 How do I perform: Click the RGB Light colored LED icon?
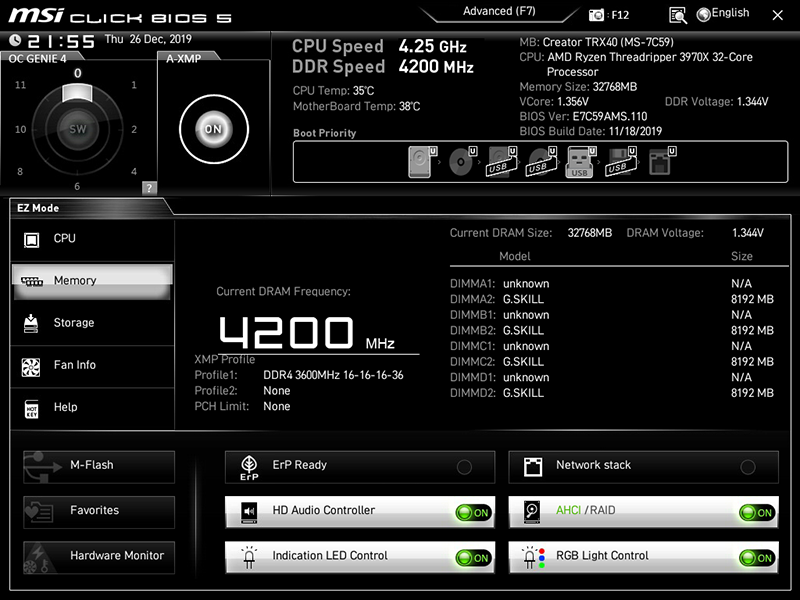tap(533, 557)
